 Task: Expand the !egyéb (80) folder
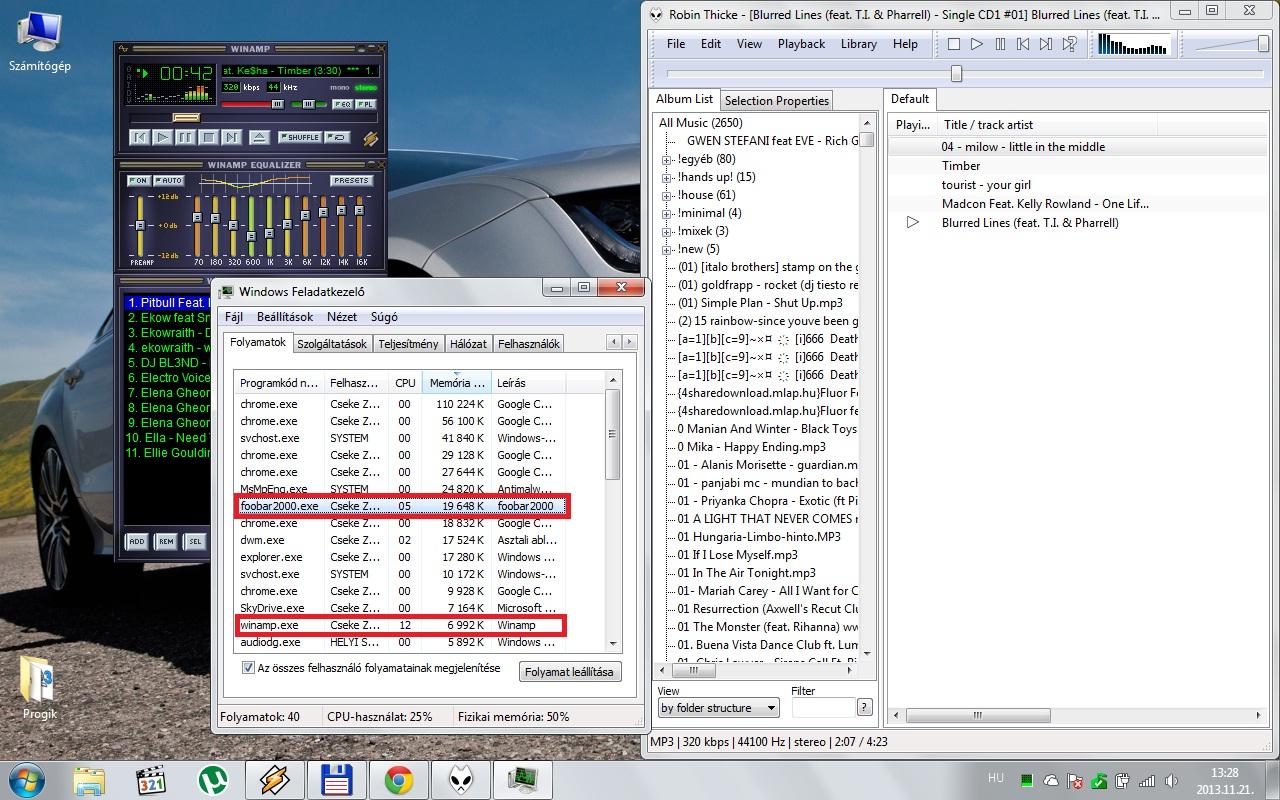pyautogui.click(x=667, y=159)
